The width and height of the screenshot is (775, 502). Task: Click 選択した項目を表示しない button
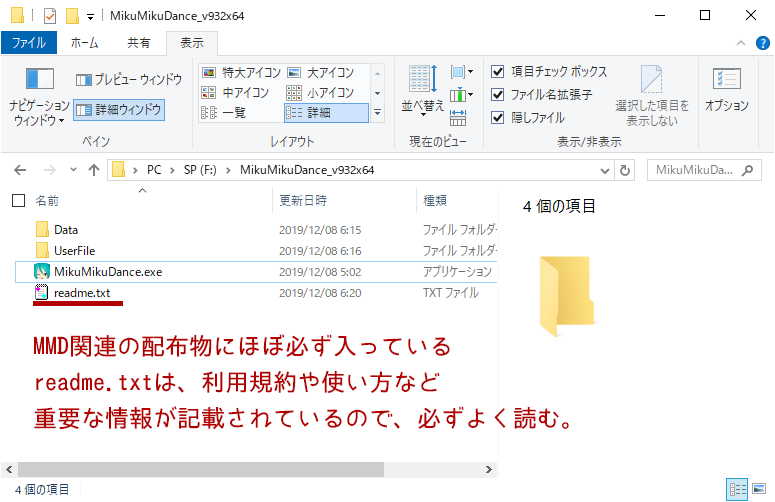point(651,96)
